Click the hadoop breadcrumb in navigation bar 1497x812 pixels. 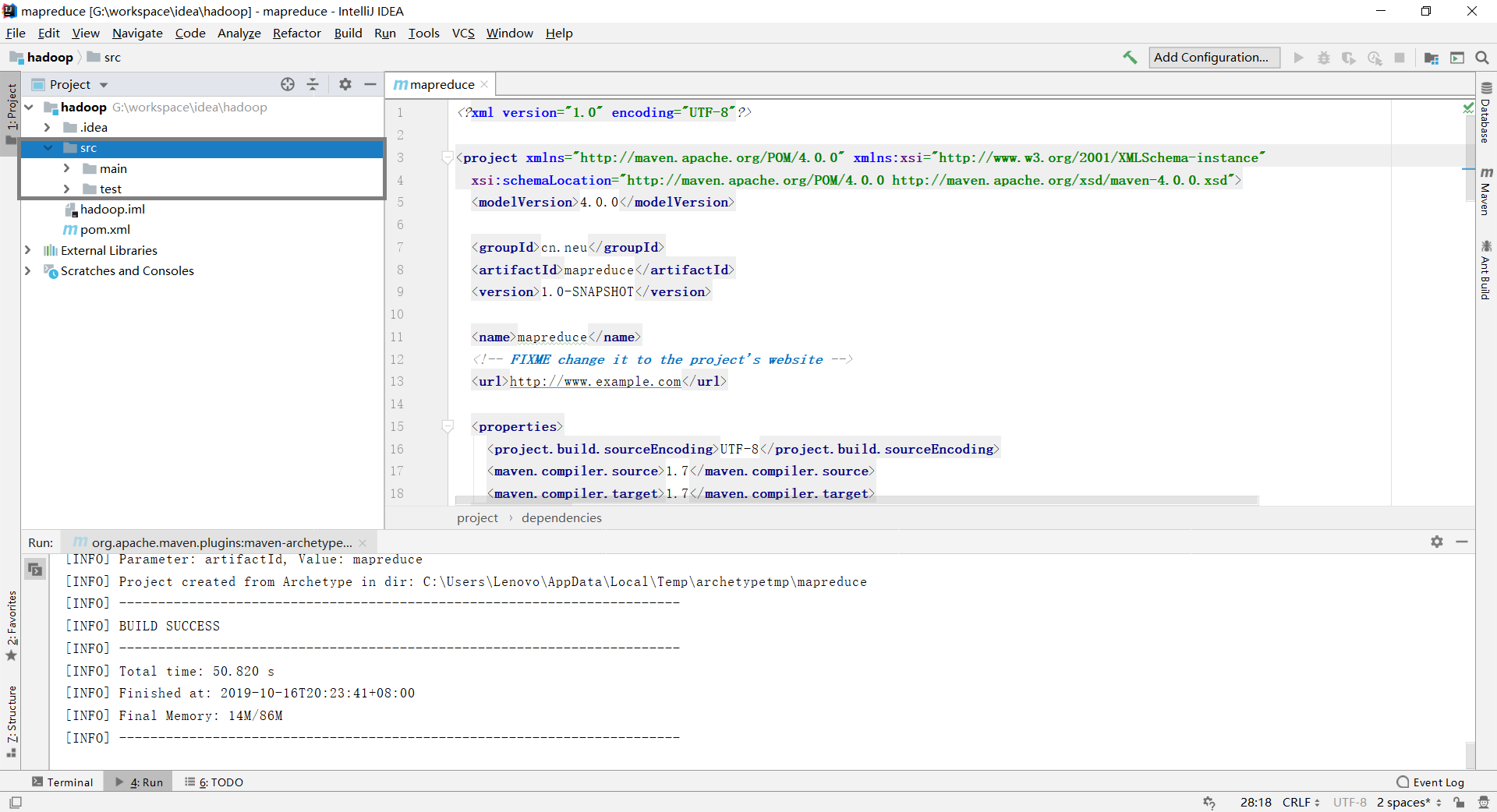[x=41, y=57]
